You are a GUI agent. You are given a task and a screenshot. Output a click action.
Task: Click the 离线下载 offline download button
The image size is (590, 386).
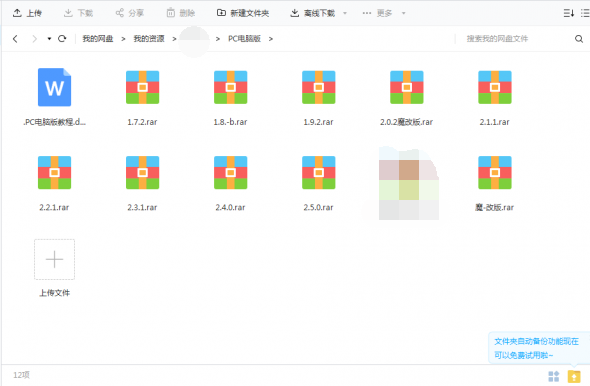point(312,13)
